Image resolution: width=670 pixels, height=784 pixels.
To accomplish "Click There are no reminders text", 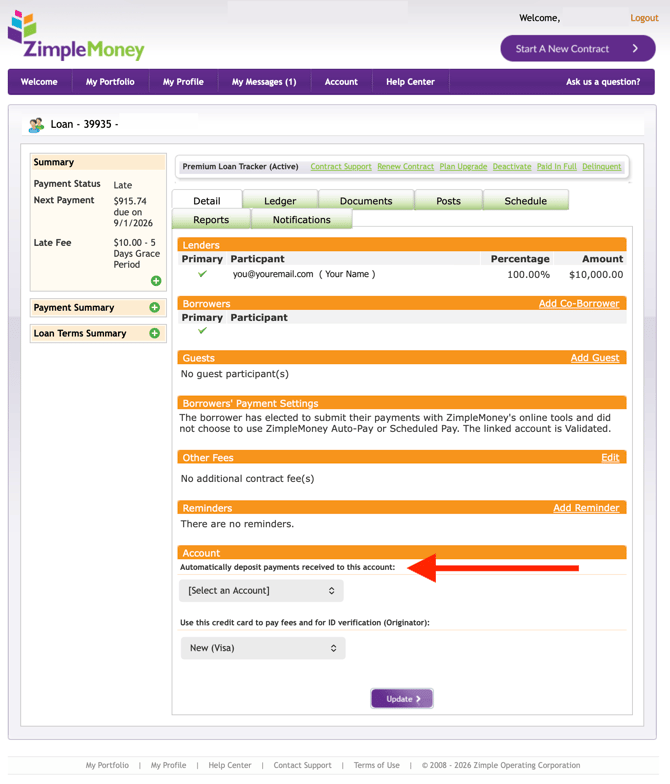I will [x=237, y=524].
